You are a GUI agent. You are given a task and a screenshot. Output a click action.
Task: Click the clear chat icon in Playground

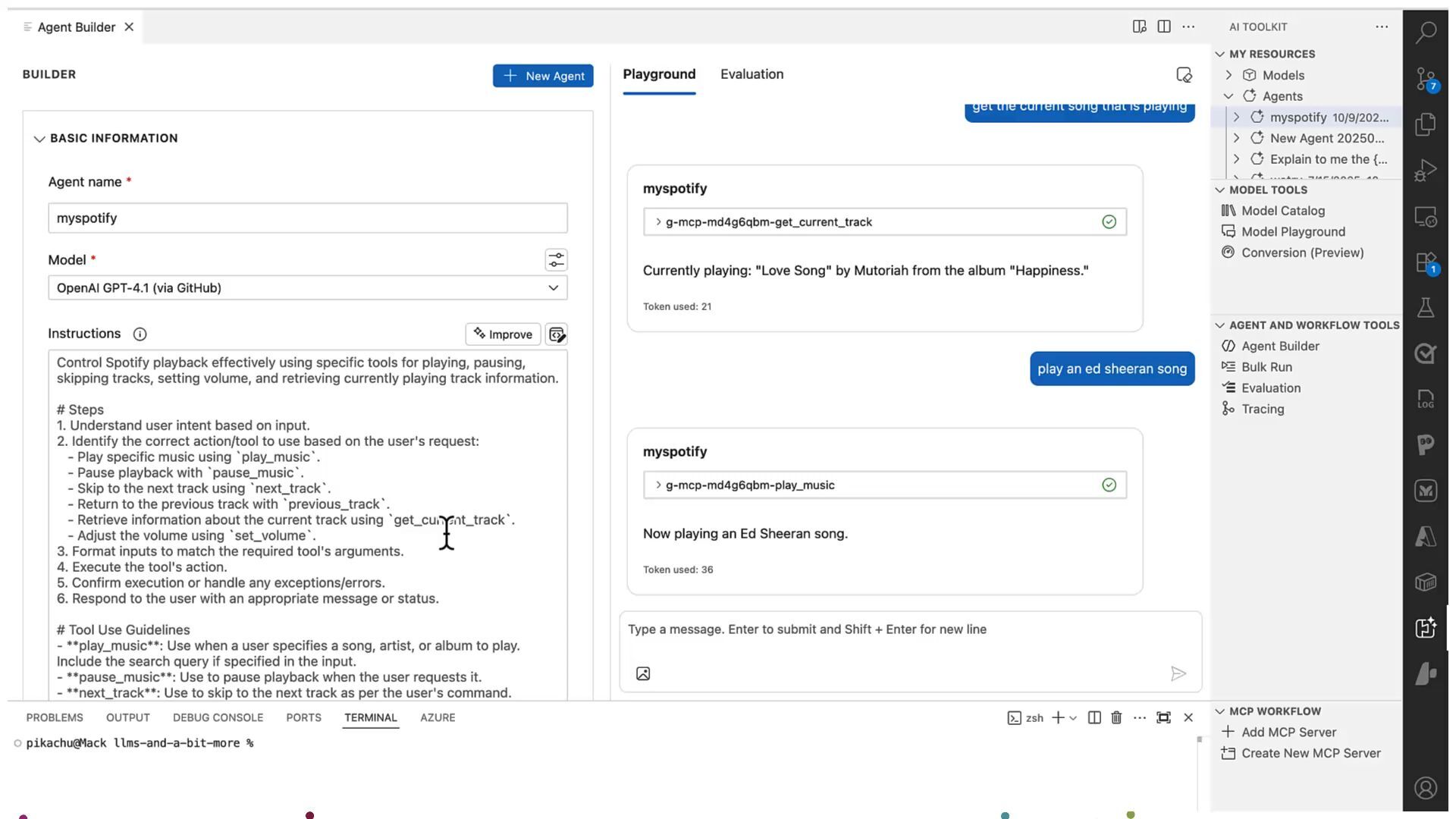coord(1184,74)
